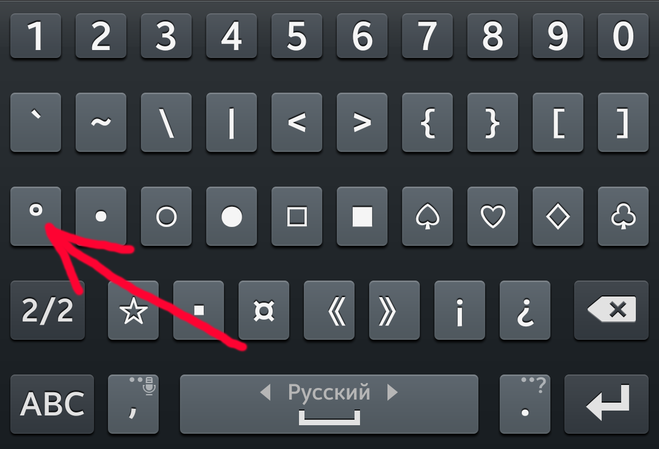Tap the club suit symbol key

coord(623,216)
